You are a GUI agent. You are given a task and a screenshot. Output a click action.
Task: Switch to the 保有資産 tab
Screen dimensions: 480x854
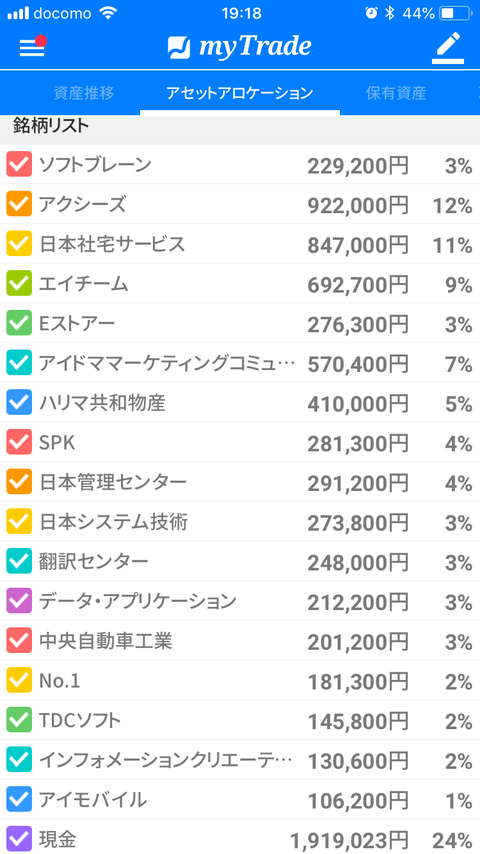(396, 93)
